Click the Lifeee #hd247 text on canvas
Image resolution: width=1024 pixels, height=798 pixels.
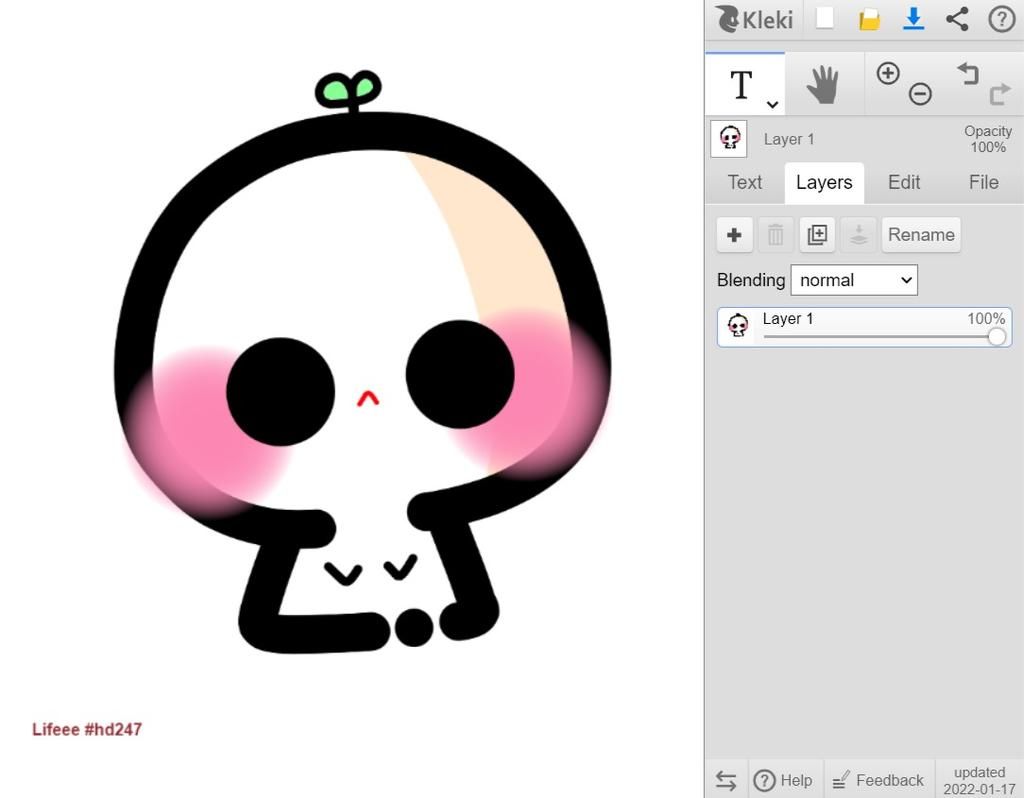(x=87, y=729)
